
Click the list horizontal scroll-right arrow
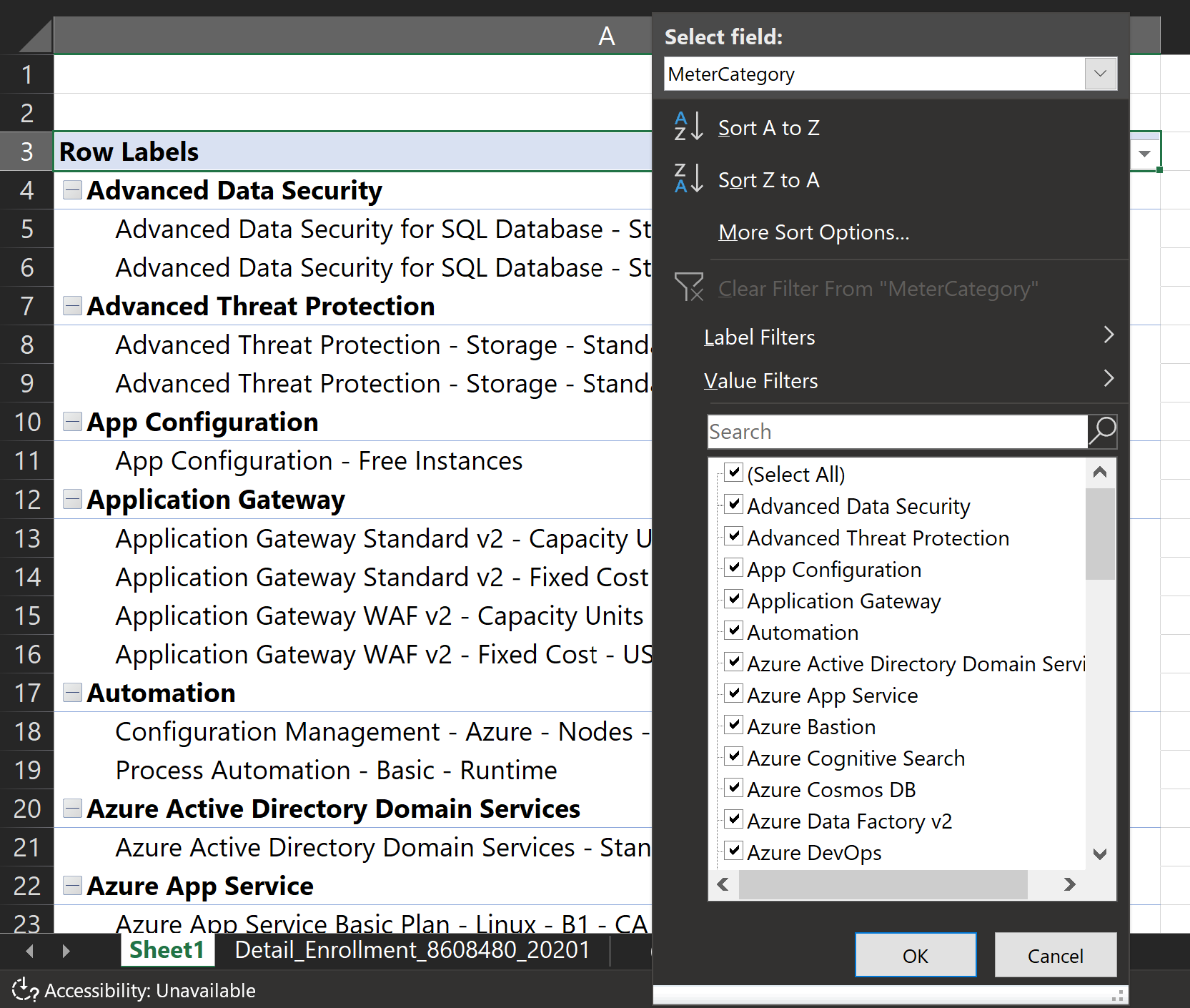pyautogui.click(x=1069, y=885)
